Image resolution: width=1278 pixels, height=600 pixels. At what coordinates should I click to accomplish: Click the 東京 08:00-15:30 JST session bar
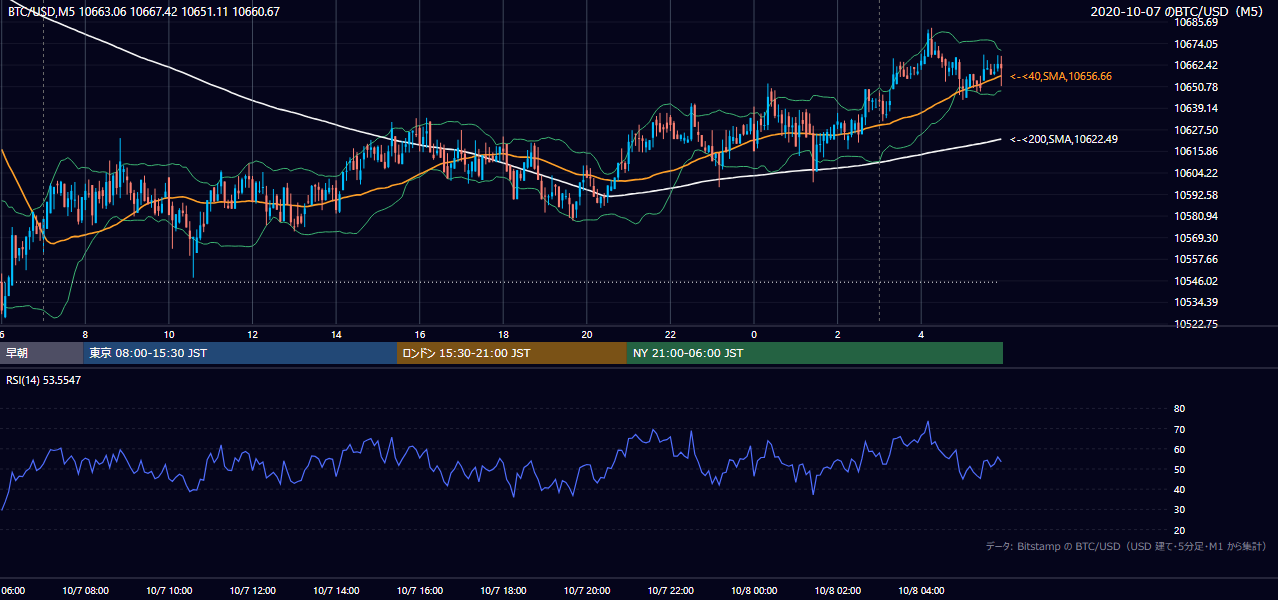coord(240,353)
